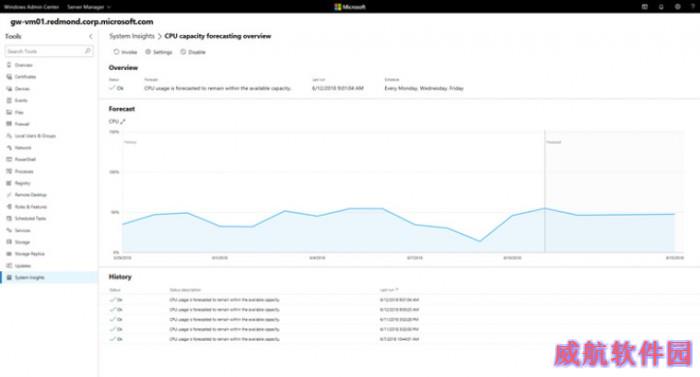Select the Events tool icon

9,101
